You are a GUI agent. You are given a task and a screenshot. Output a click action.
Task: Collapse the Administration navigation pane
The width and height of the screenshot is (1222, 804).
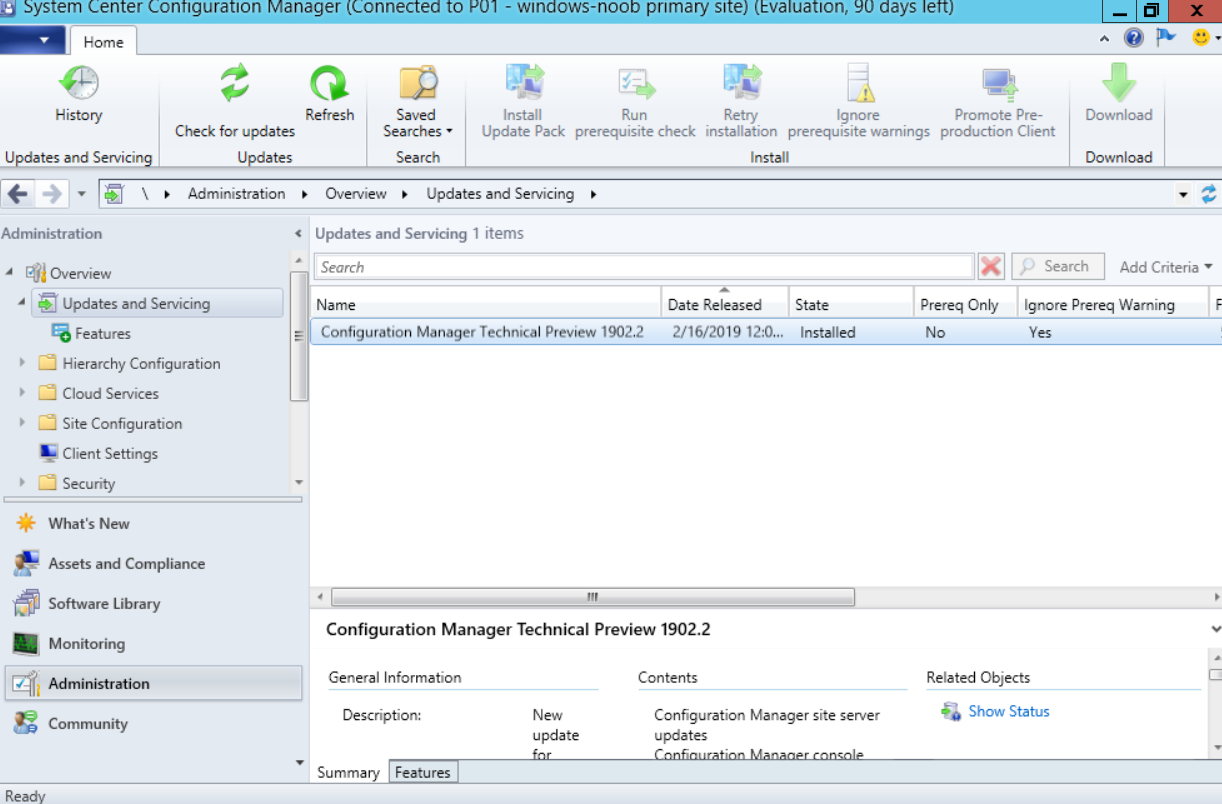click(297, 234)
